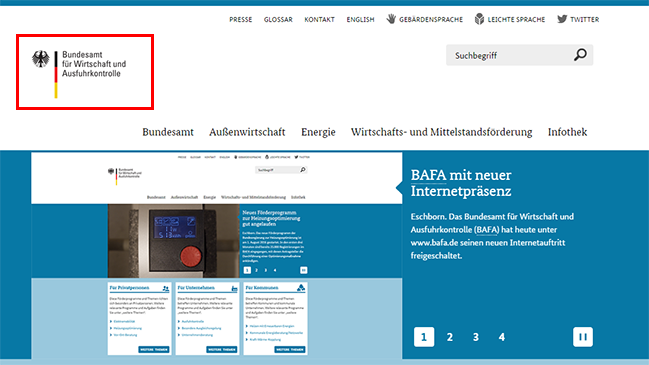Viewport: 649px width, 365px height.
Task: Click the Eschborn teaser paragraph
Action: click(492, 236)
